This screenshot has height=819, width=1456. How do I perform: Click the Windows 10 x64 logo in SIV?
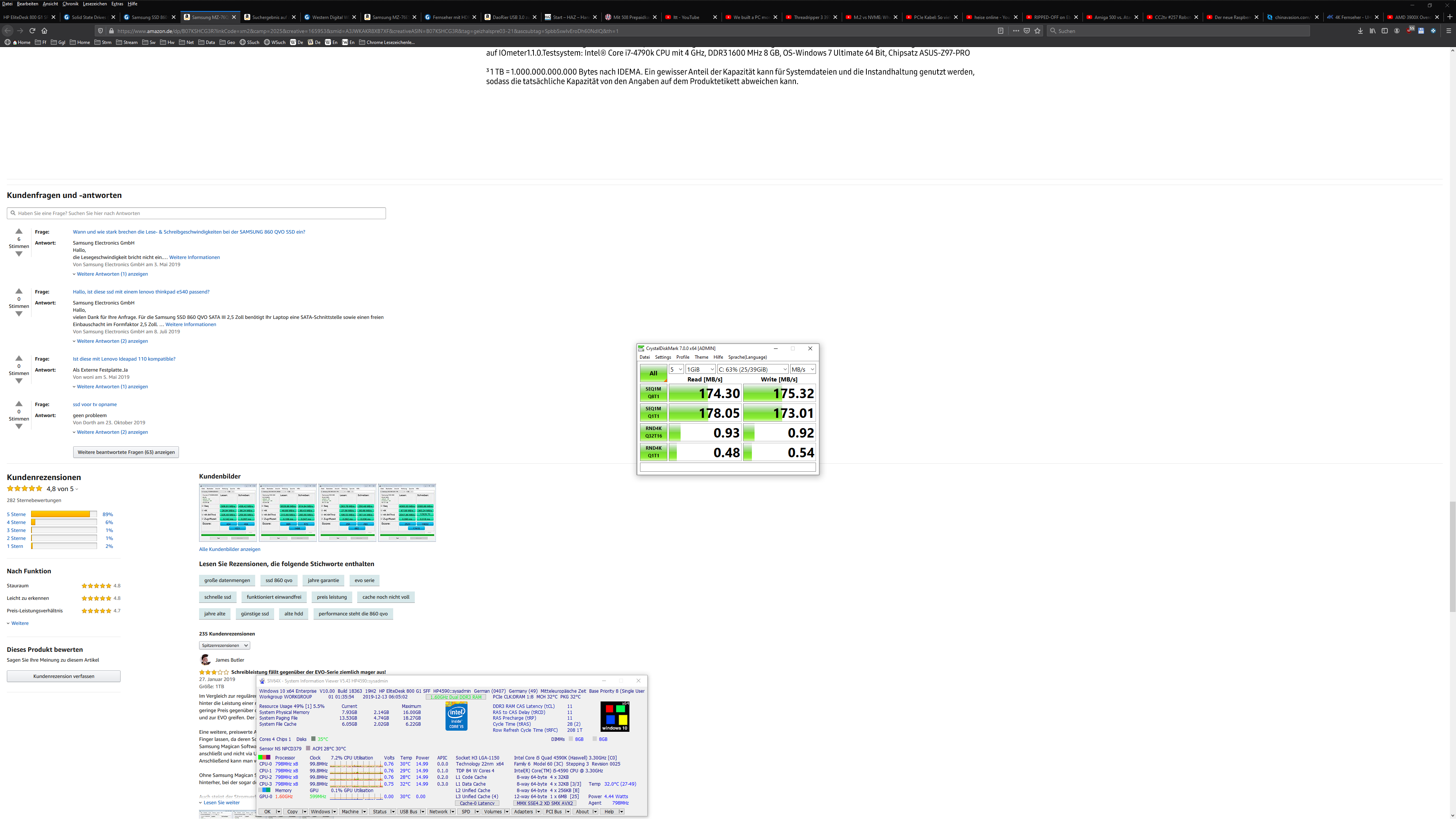tap(614, 717)
